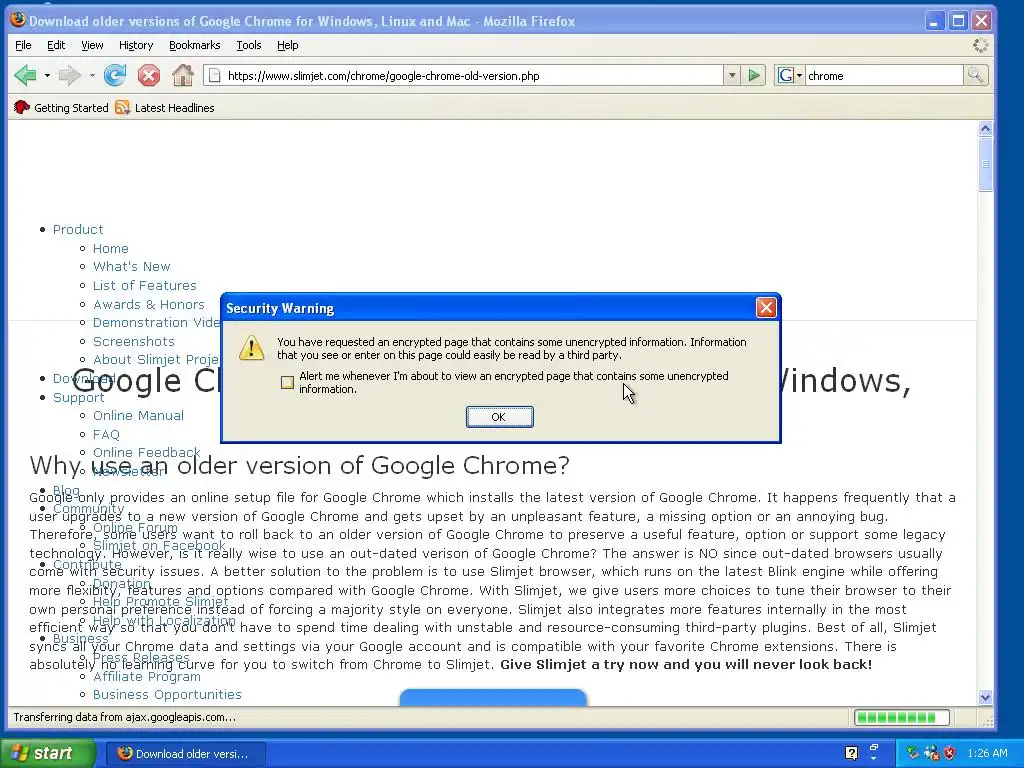Click the warning triangle icon in dialog

[251, 348]
